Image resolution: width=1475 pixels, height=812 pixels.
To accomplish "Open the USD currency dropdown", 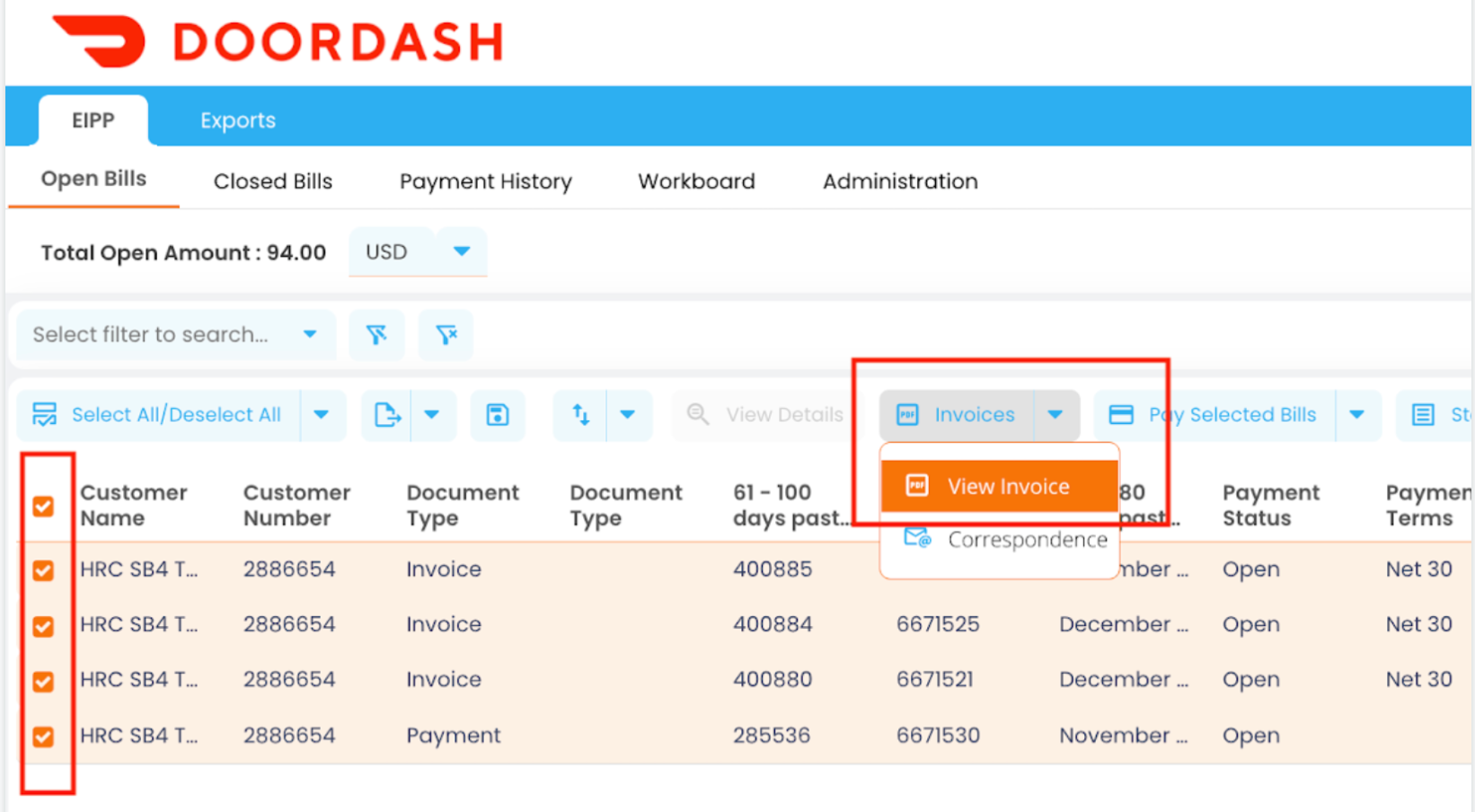I will [x=461, y=252].
